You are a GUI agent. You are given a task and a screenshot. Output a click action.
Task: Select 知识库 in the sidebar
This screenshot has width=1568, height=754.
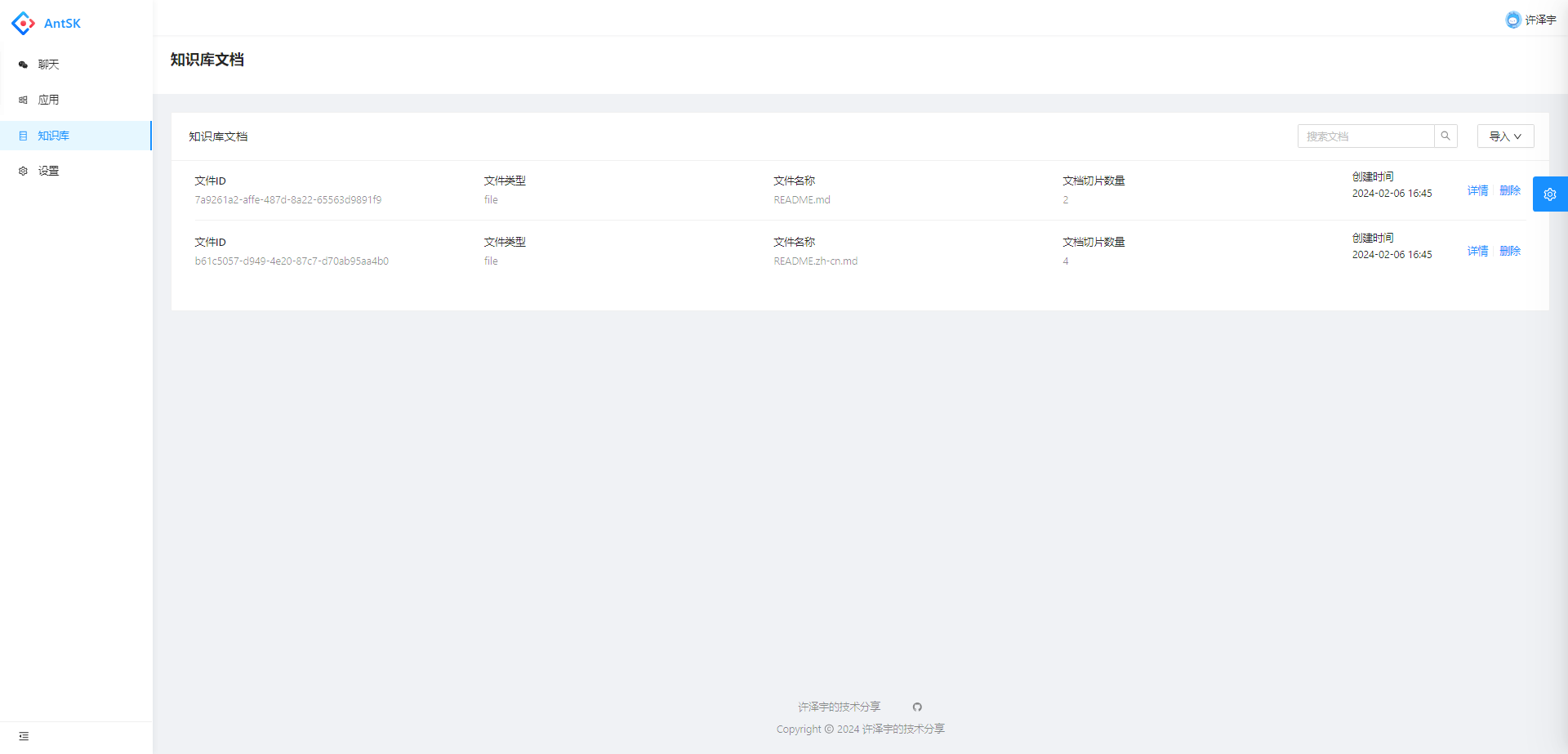tap(53, 136)
